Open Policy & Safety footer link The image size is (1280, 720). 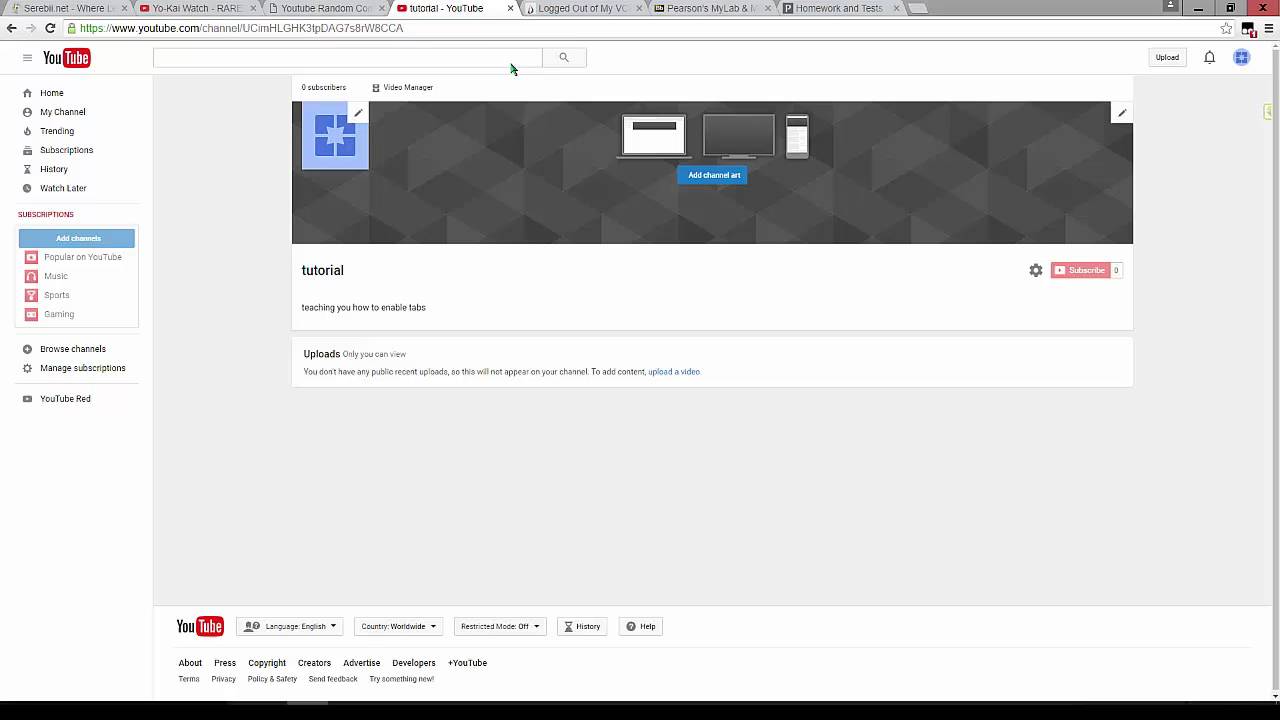(x=272, y=679)
